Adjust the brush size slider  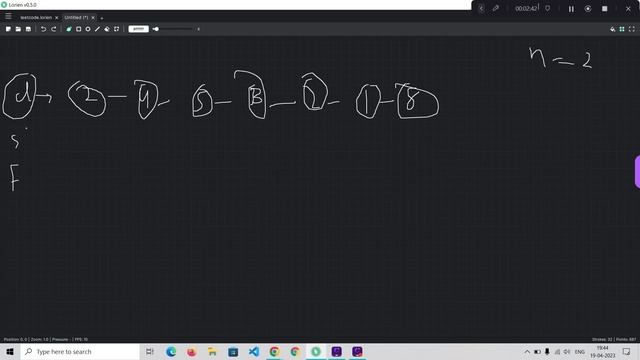click(x=174, y=29)
